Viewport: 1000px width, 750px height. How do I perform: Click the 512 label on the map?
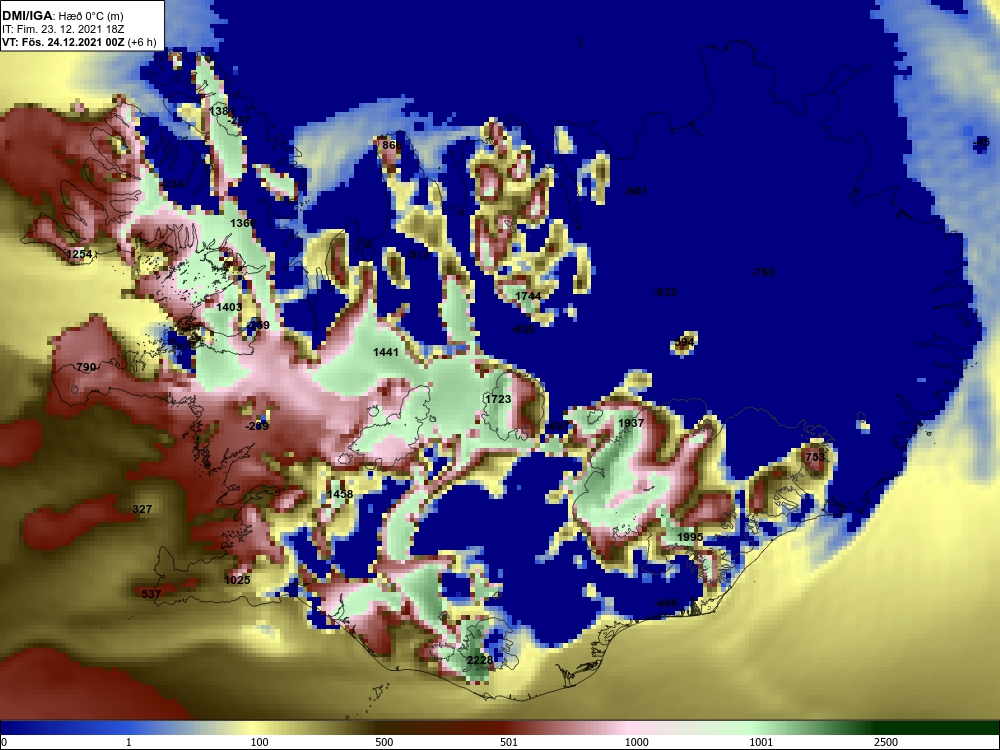click(420, 255)
